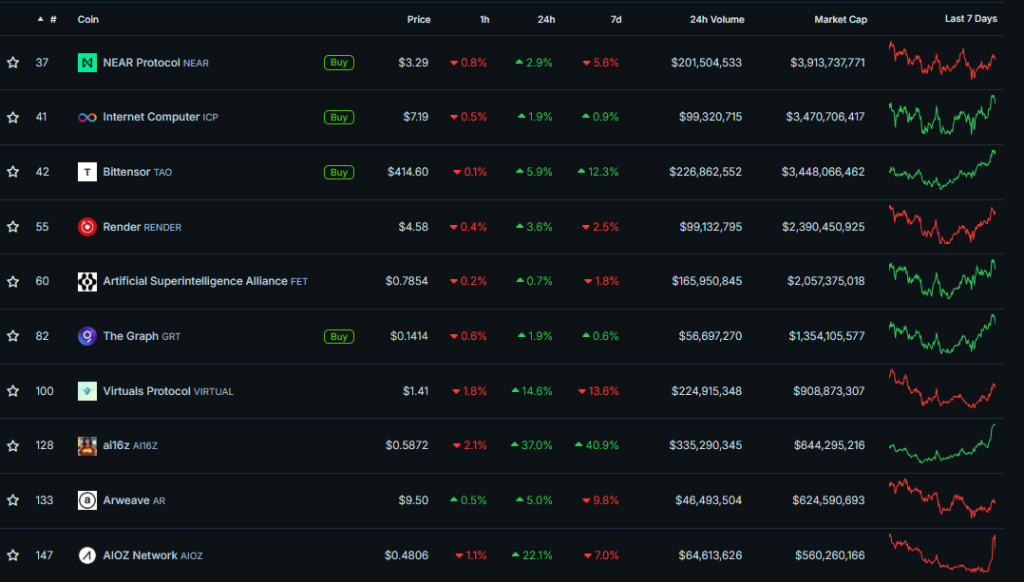Screen dimensions: 1024x582
Task: Sort by 1h change header
Action: pyautogui.click(x=485, y=20)
